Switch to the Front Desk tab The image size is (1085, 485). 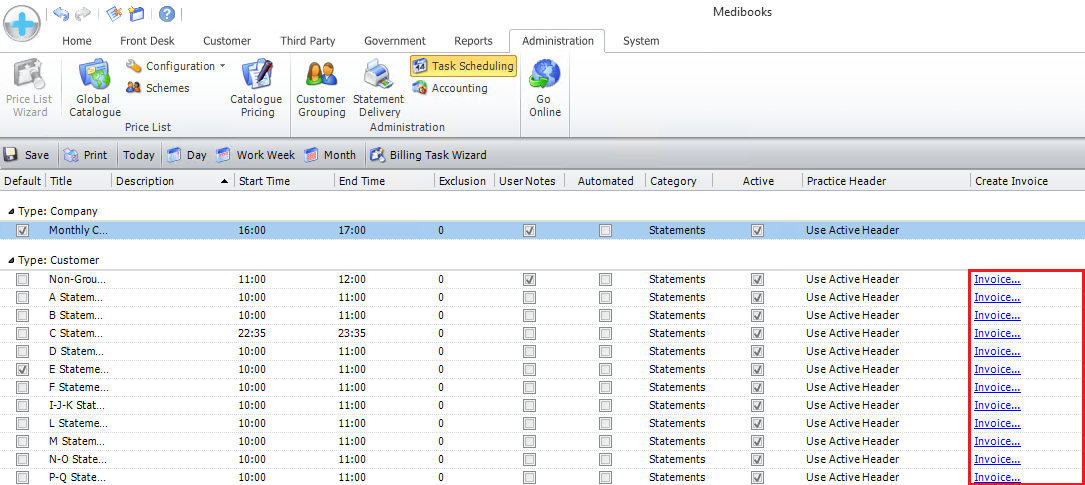click(147, 41)
